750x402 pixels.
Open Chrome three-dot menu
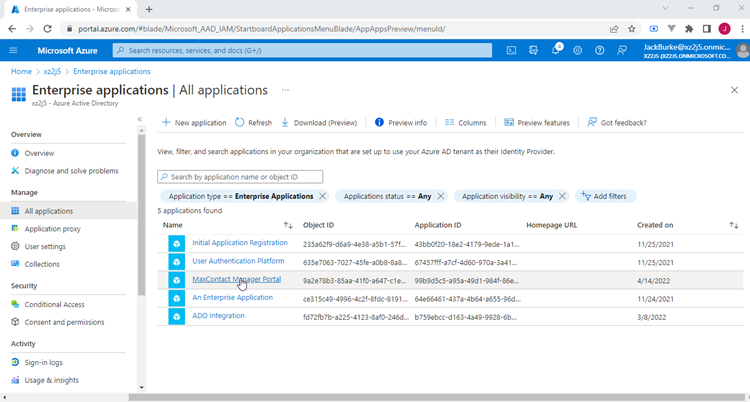741,29
